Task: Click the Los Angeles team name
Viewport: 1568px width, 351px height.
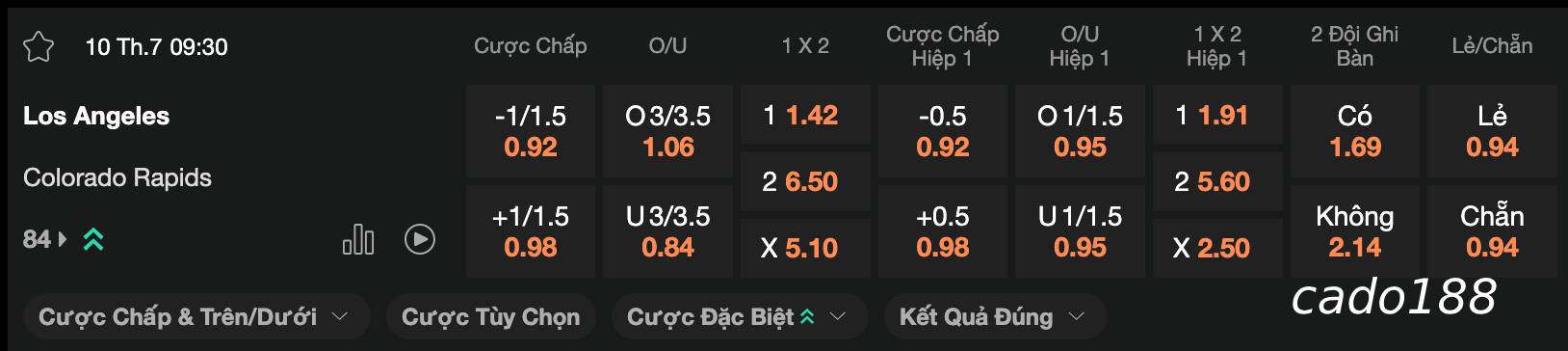Action: pyautogui.click(x=96, y=116)
